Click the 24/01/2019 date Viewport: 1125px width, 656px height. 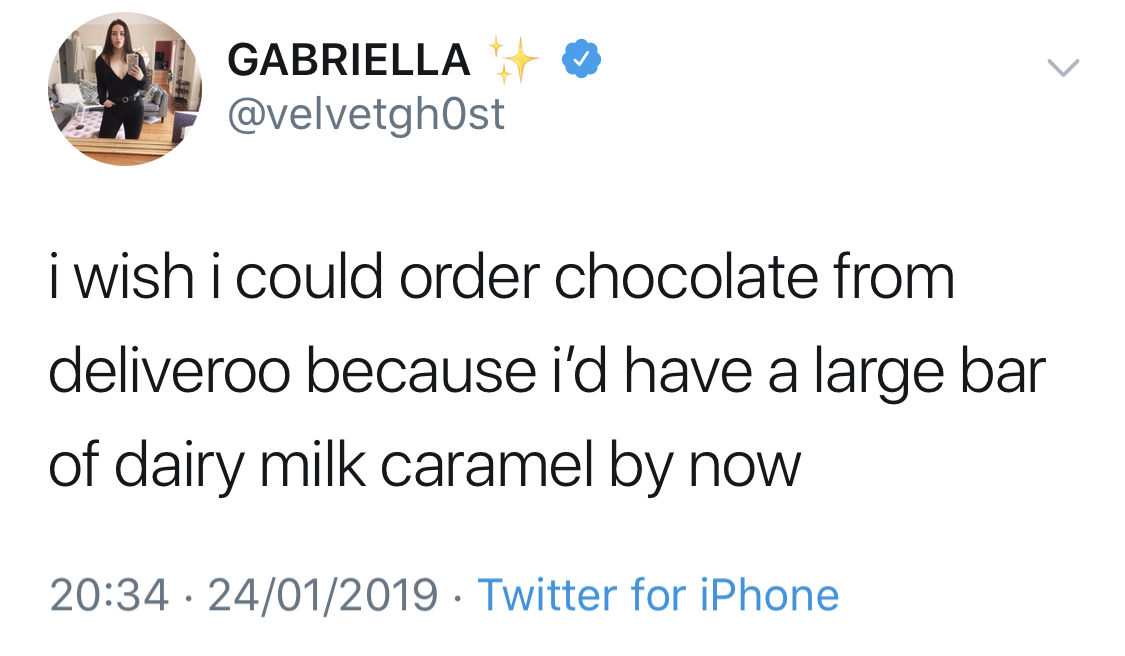click(323, 595)
